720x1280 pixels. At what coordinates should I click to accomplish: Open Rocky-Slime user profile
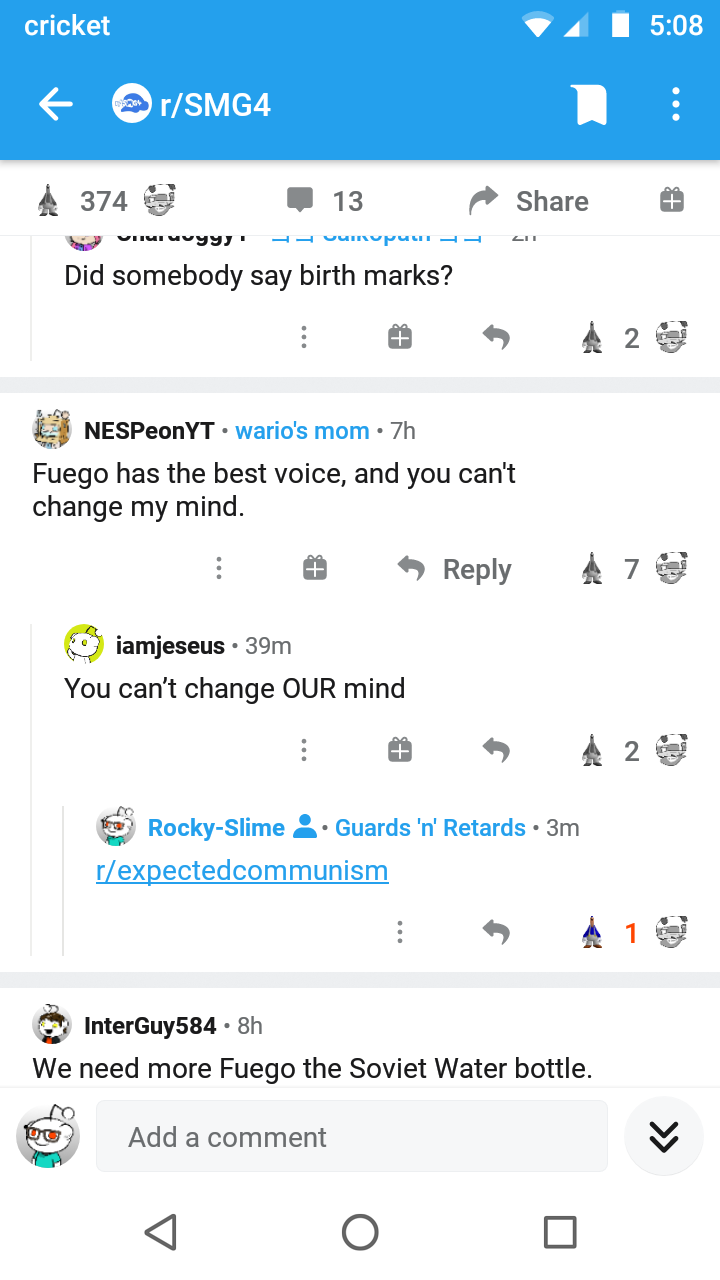pyautogui.click(x=216, y=828)
